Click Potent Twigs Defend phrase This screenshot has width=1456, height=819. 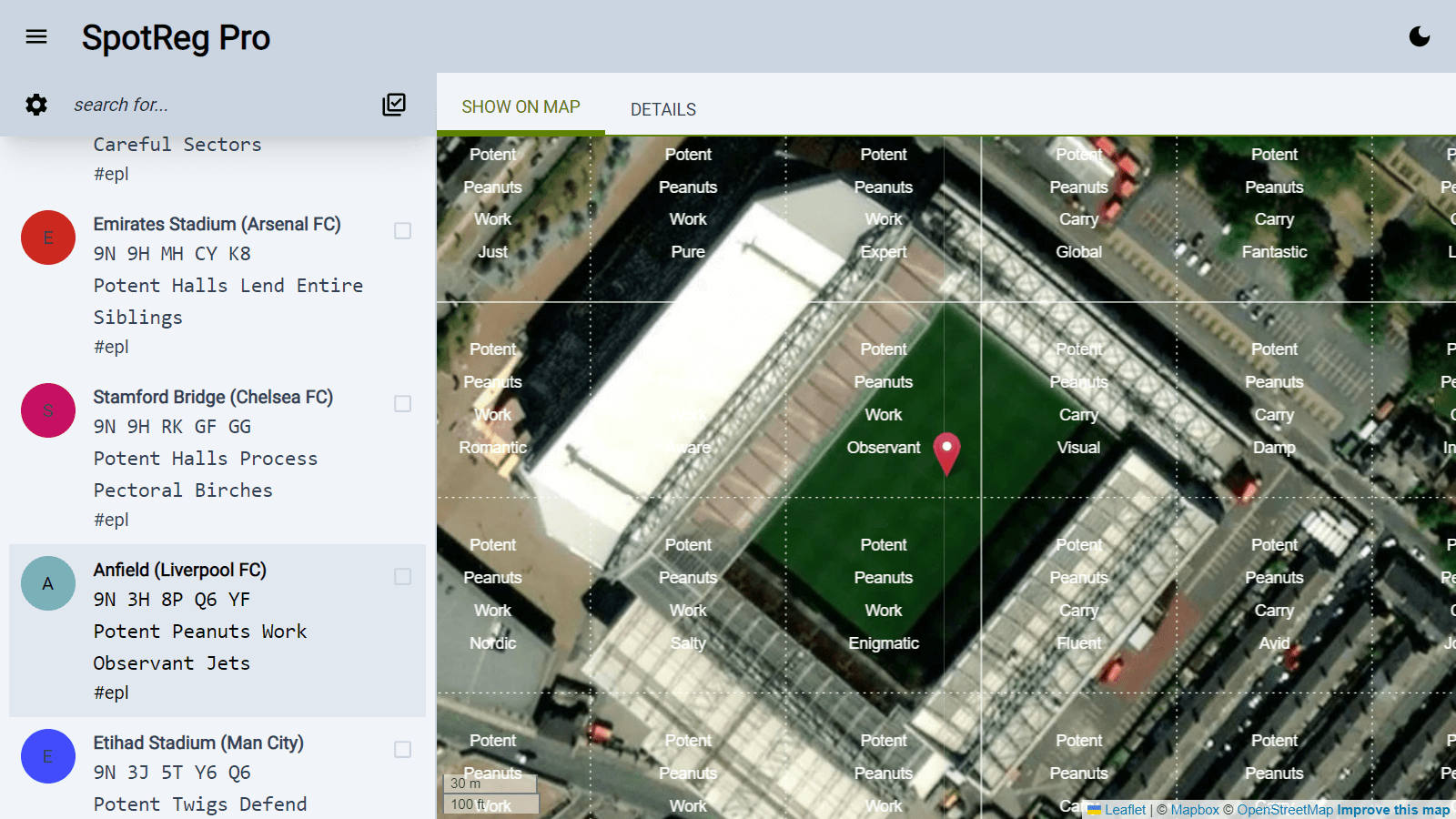[200, 804]
